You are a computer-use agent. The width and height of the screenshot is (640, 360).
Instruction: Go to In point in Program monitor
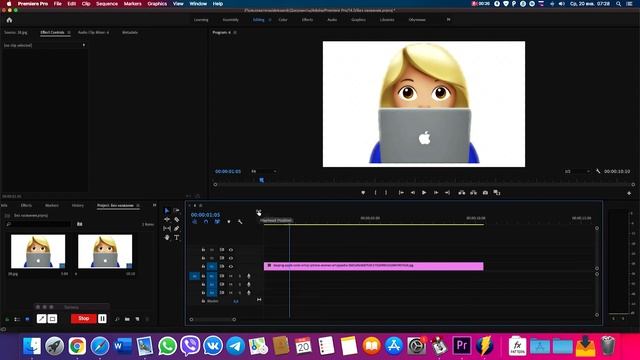pyautogui.click(x=401, y=193)
